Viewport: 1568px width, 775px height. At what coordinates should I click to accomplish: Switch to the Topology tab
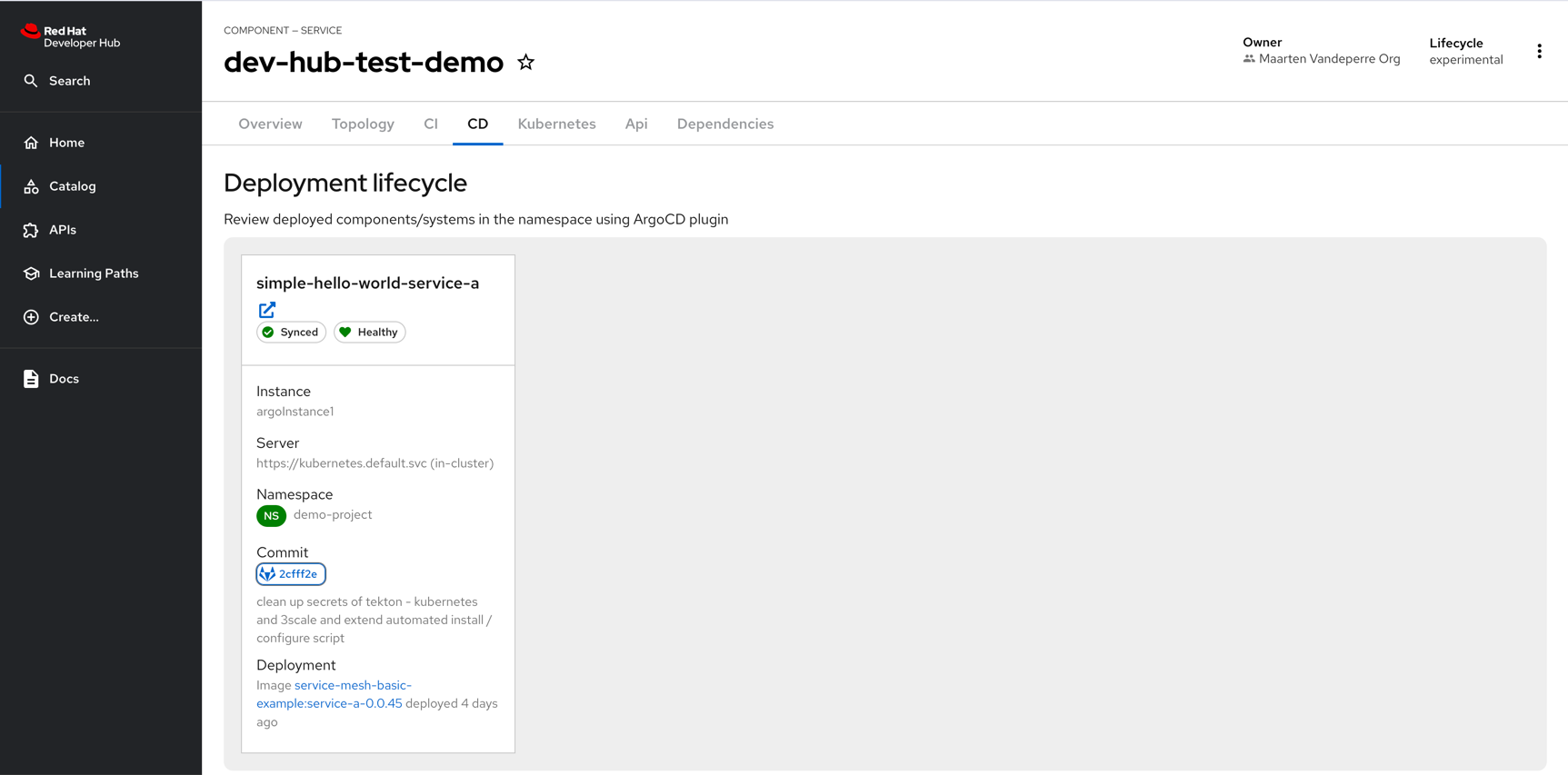(363, 124)
